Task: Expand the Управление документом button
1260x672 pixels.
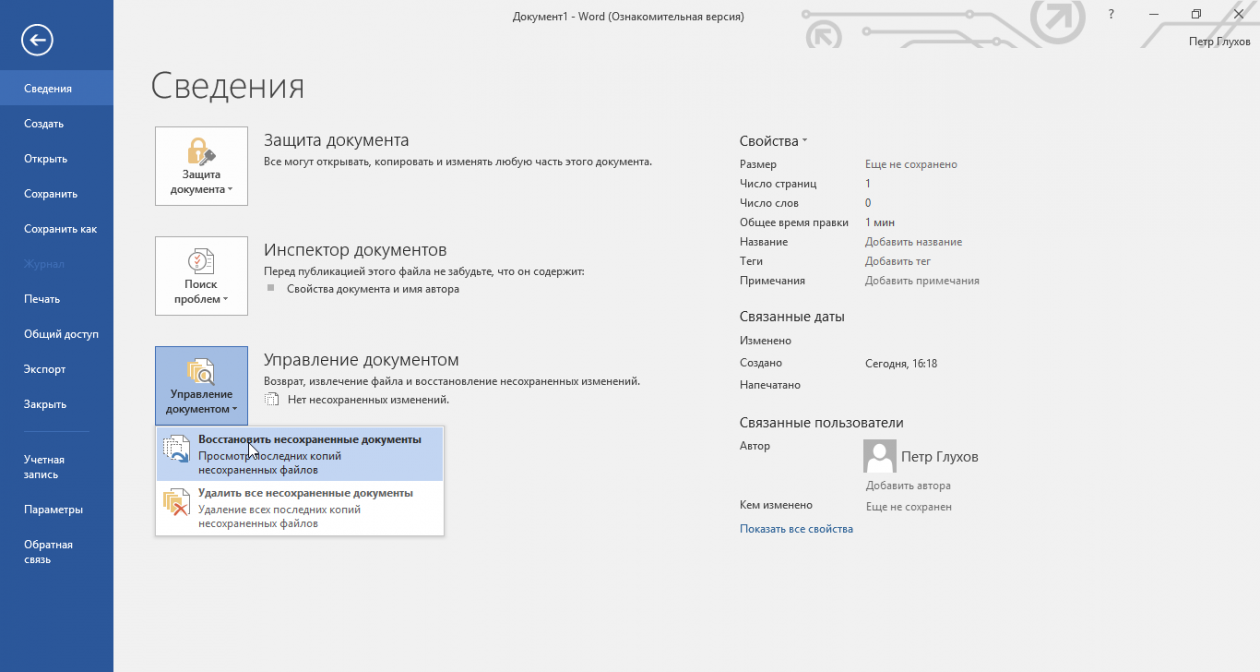Action: coord(201,386)
